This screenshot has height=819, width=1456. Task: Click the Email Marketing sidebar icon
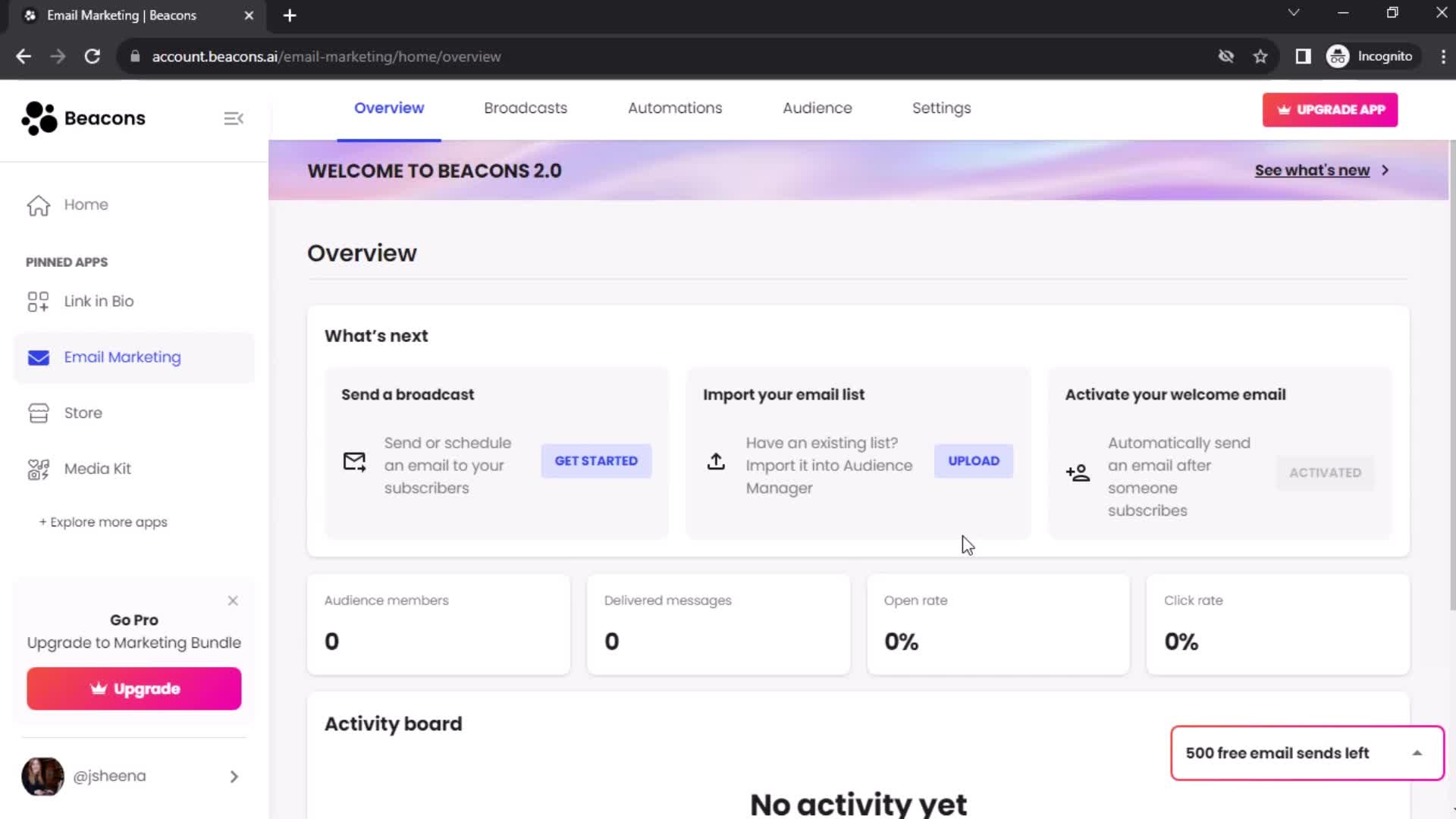pyautogui.click(x=38, y=357)
